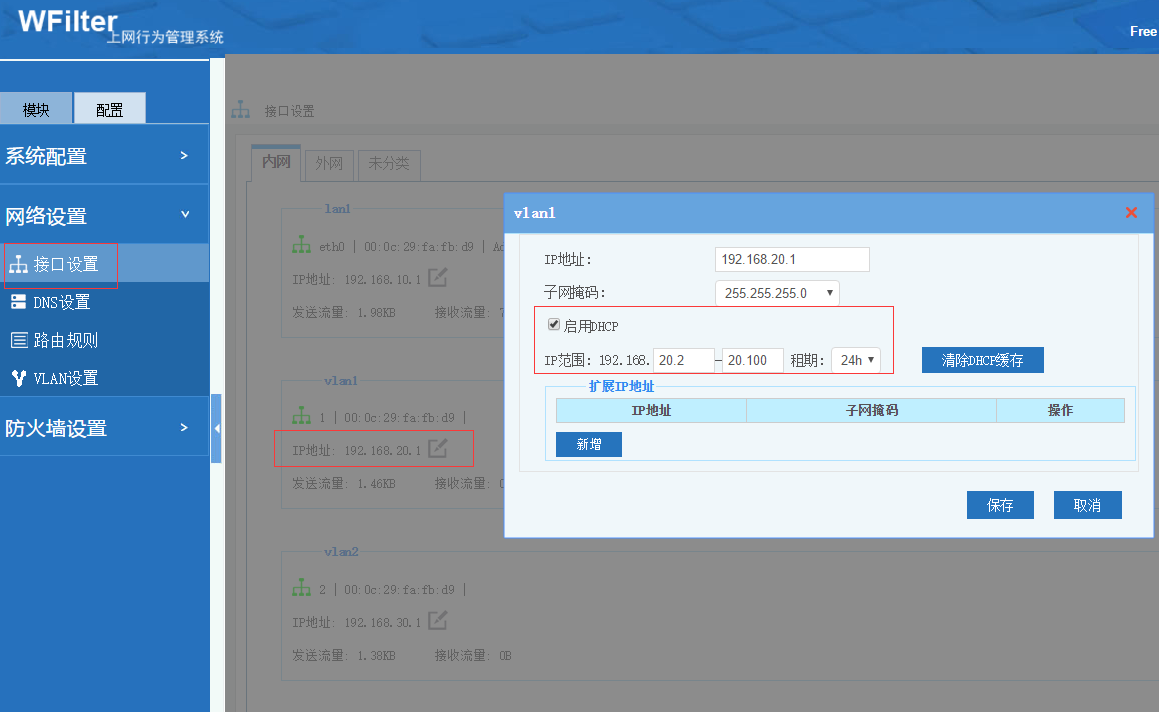1159x712 pixels.
Task: Click the IP地址 input field
Action: 792,259
